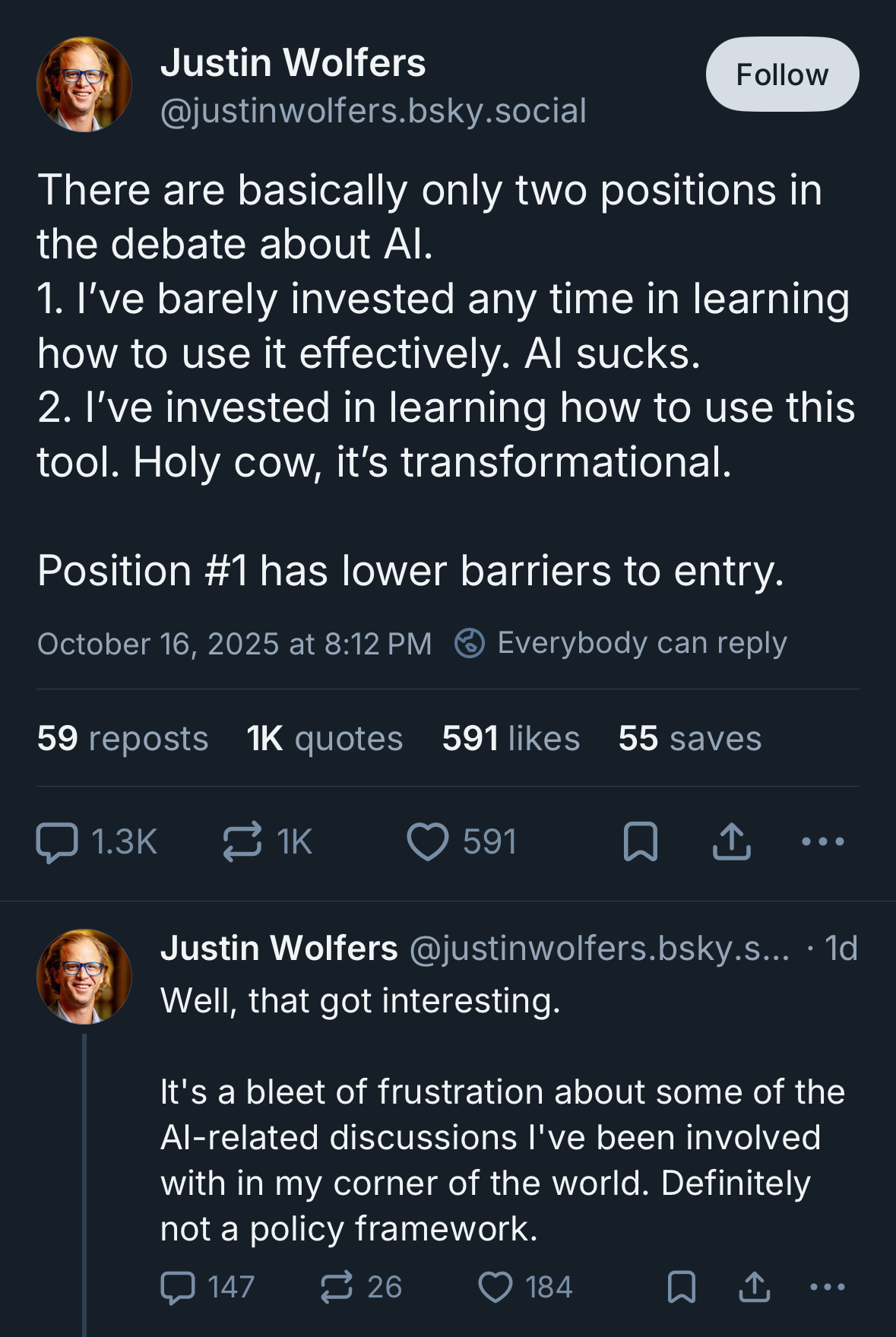View the 1K quotes list

click(325, 738)
